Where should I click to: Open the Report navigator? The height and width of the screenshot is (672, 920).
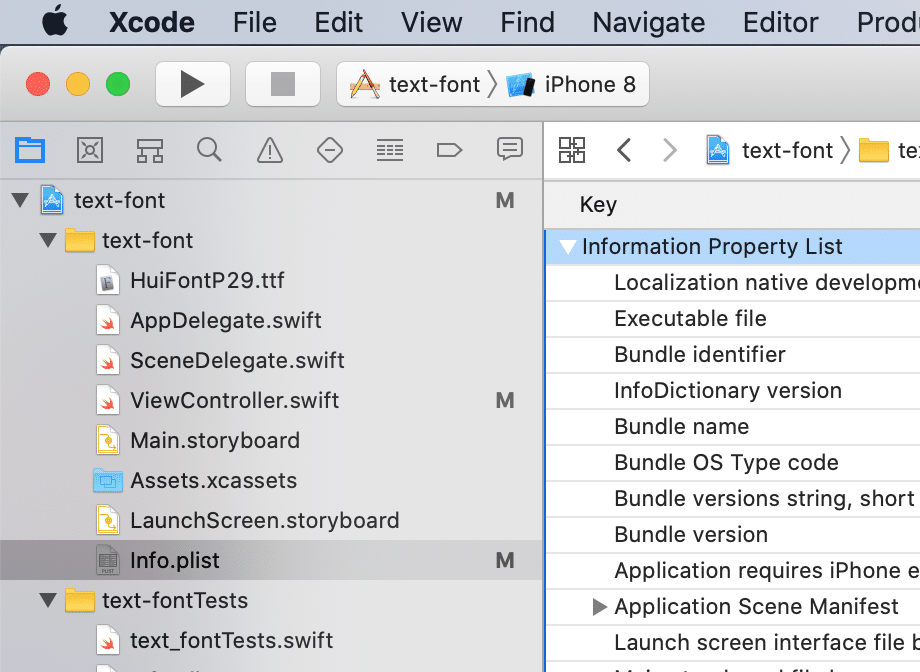point(510,150)
